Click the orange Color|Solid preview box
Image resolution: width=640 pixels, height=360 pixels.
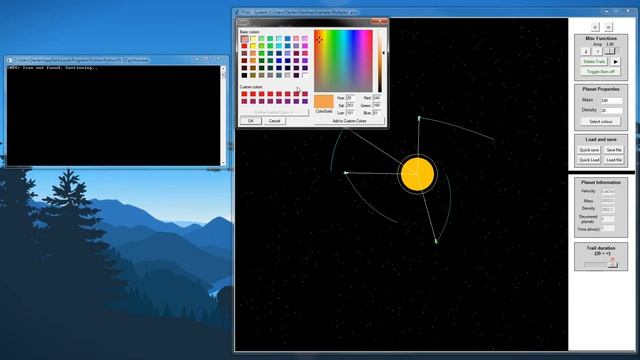(324, 101)
